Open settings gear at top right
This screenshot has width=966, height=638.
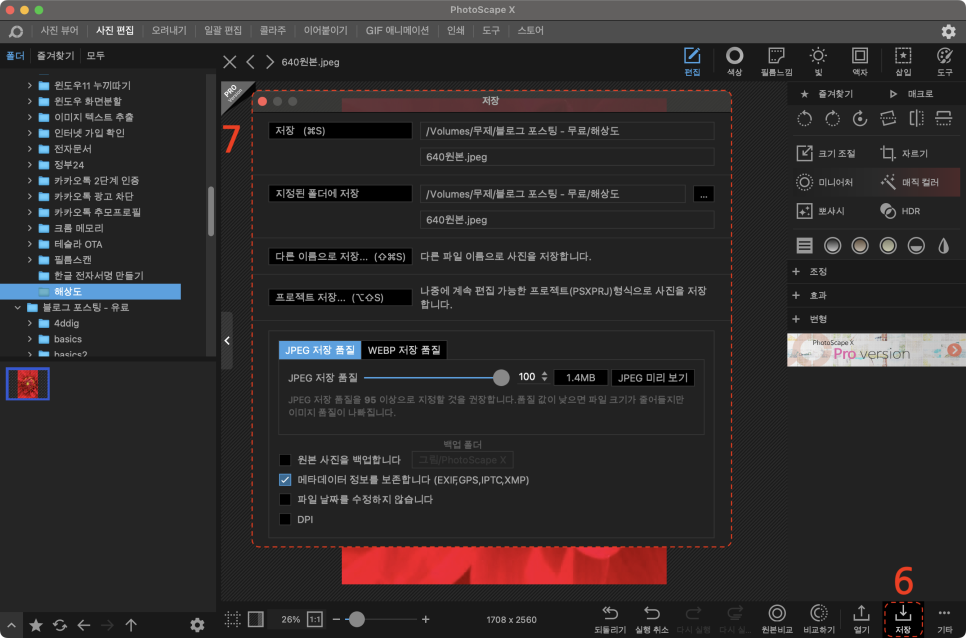click(948, 31)
